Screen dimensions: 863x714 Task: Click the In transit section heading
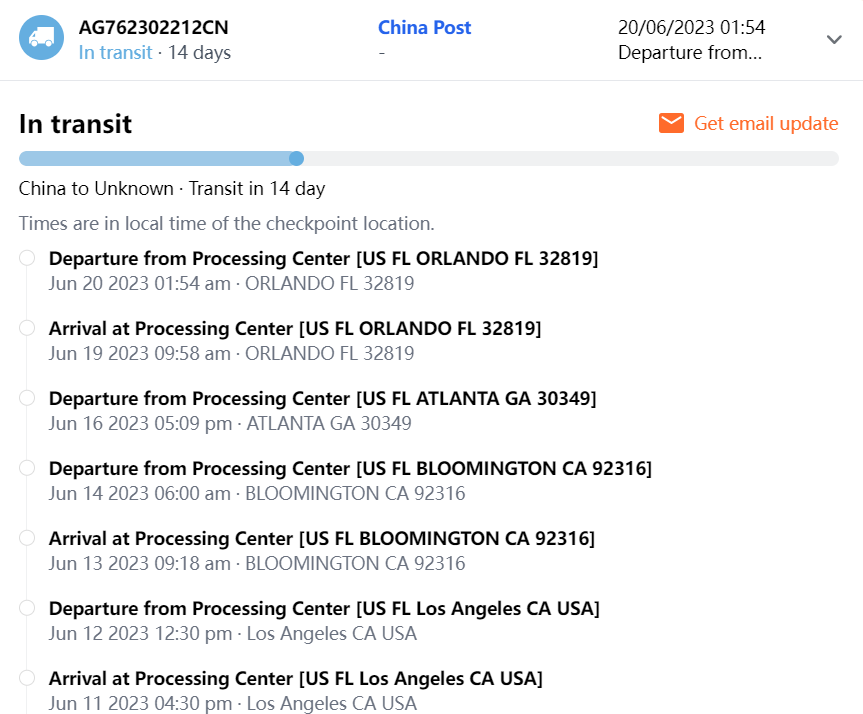coord(75,124)
